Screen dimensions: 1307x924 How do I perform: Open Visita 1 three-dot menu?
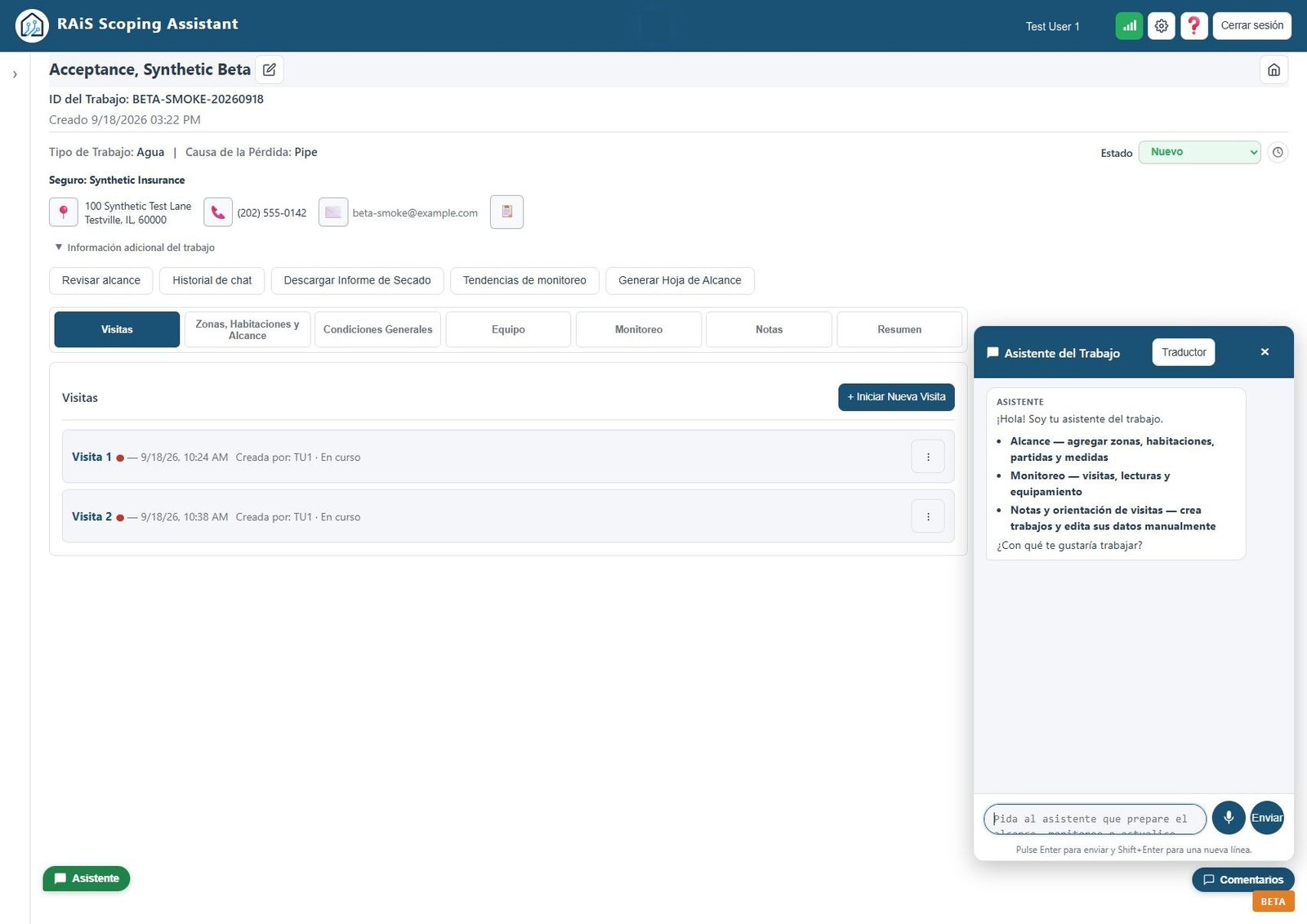click(928, 457)
